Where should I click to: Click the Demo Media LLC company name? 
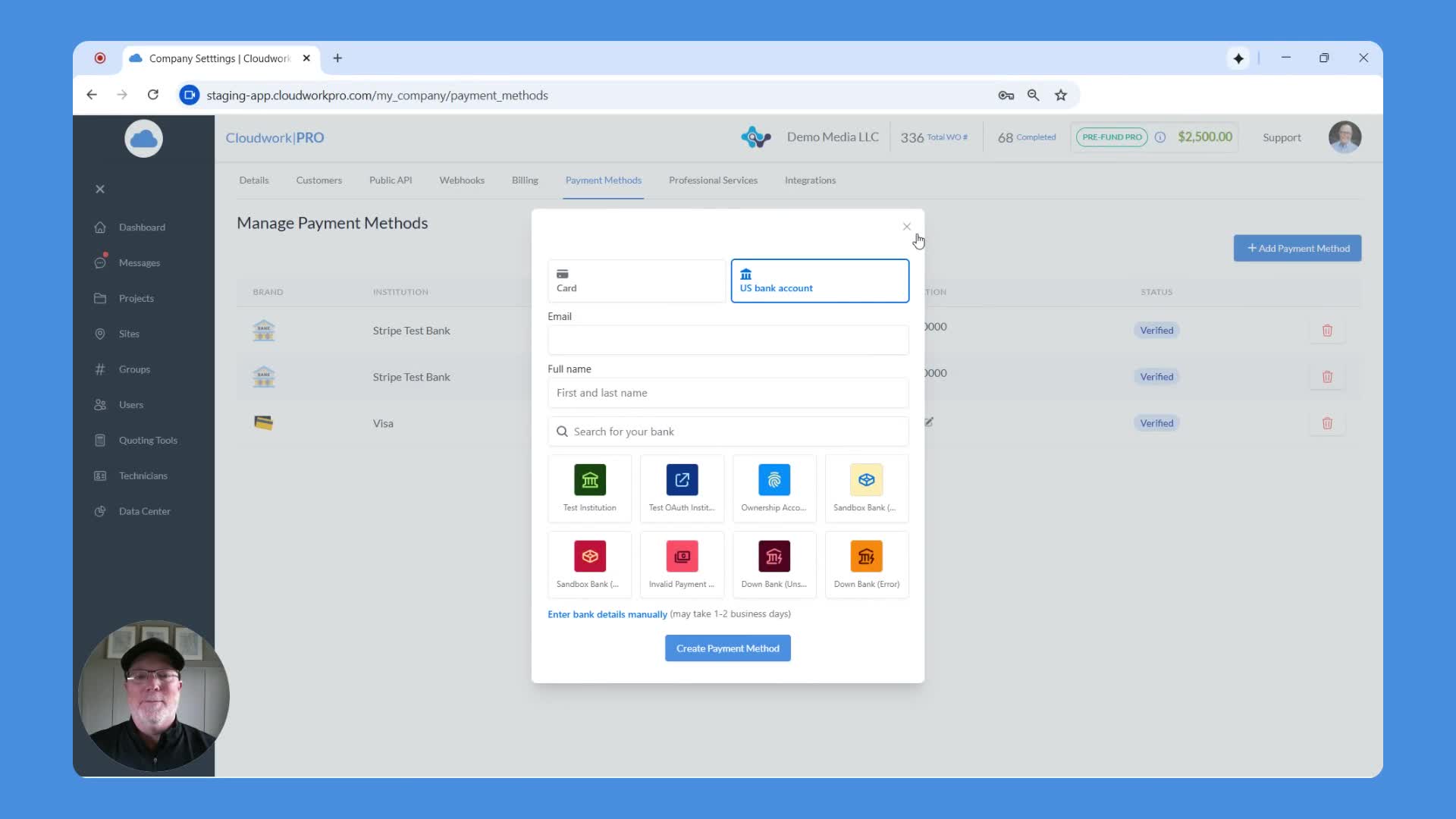pos(833,137)
